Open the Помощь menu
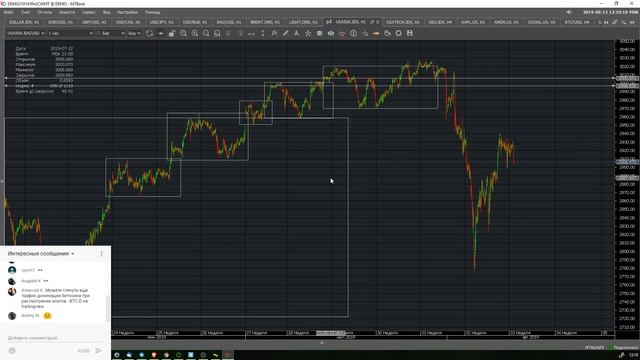This screenshot has width=640, height=360. 152,12
